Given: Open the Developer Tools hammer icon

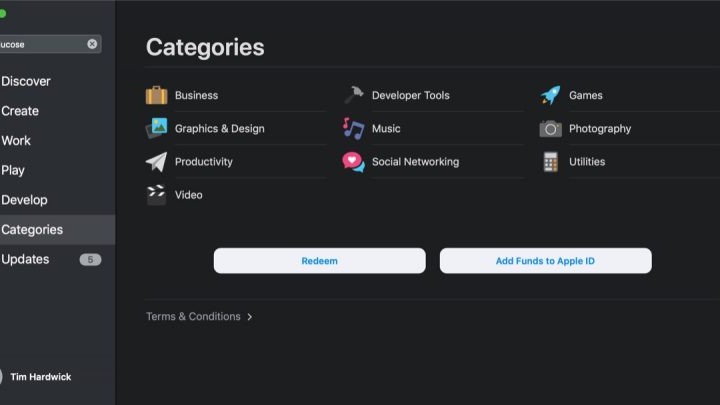Looking at the screenshot, I should point(353,96).
